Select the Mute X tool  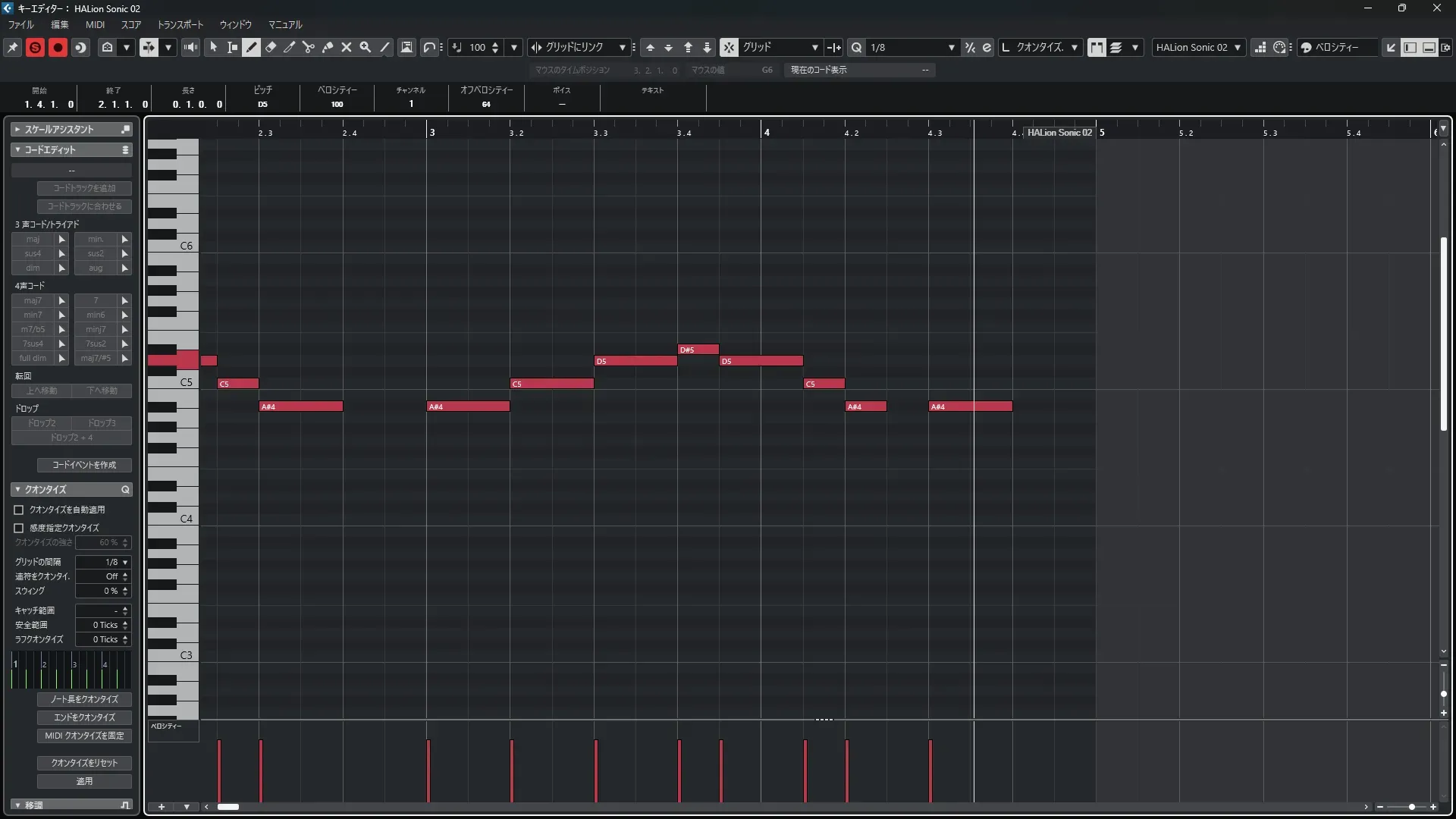point(347,47)
